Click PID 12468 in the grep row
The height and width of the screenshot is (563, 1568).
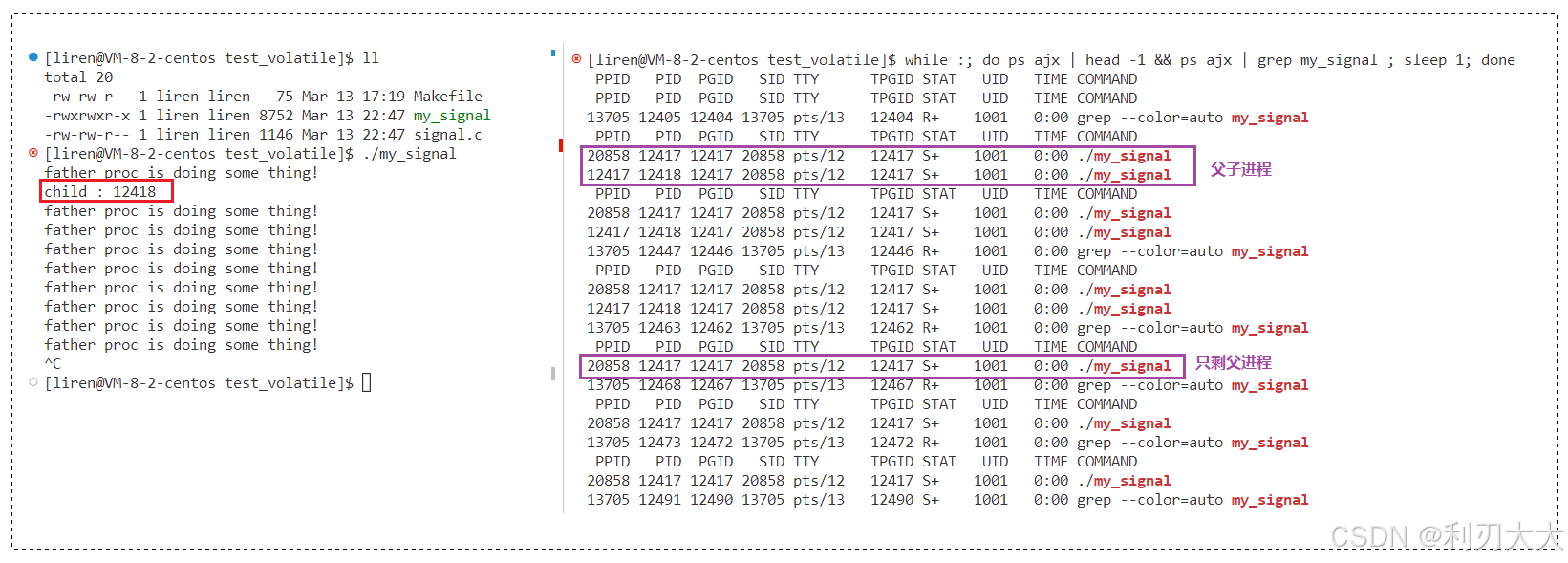[x=660, y=385]
